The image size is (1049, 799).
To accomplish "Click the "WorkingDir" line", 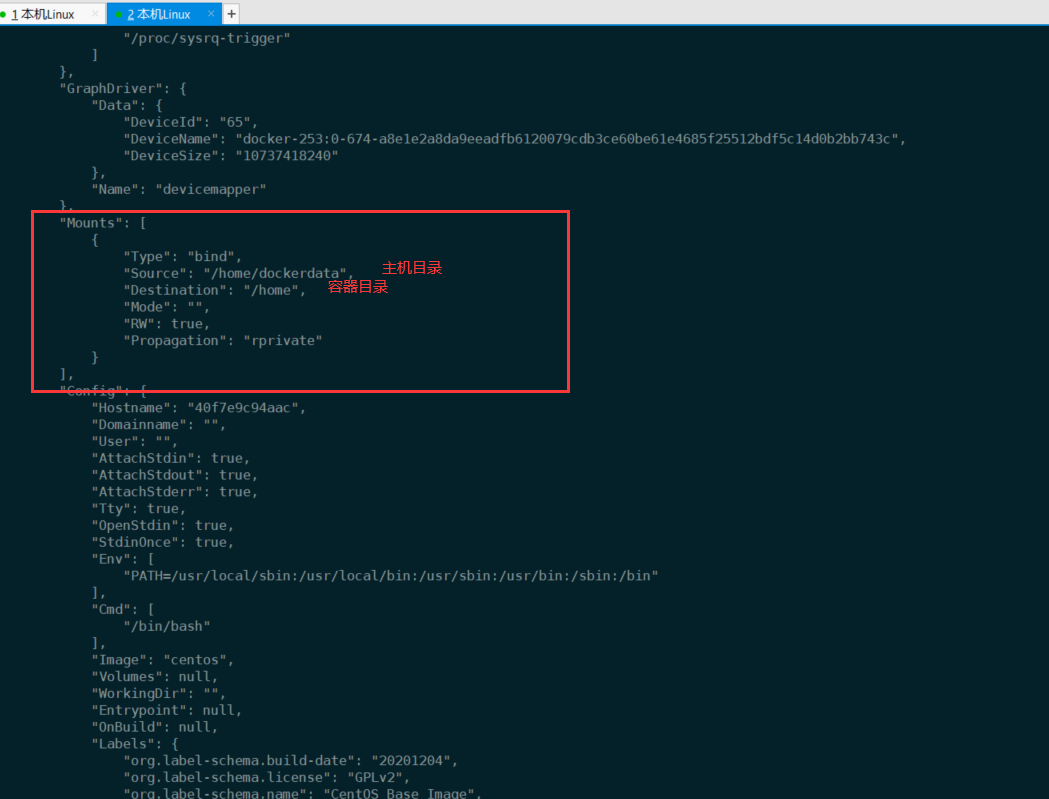I will pos(159,693).
